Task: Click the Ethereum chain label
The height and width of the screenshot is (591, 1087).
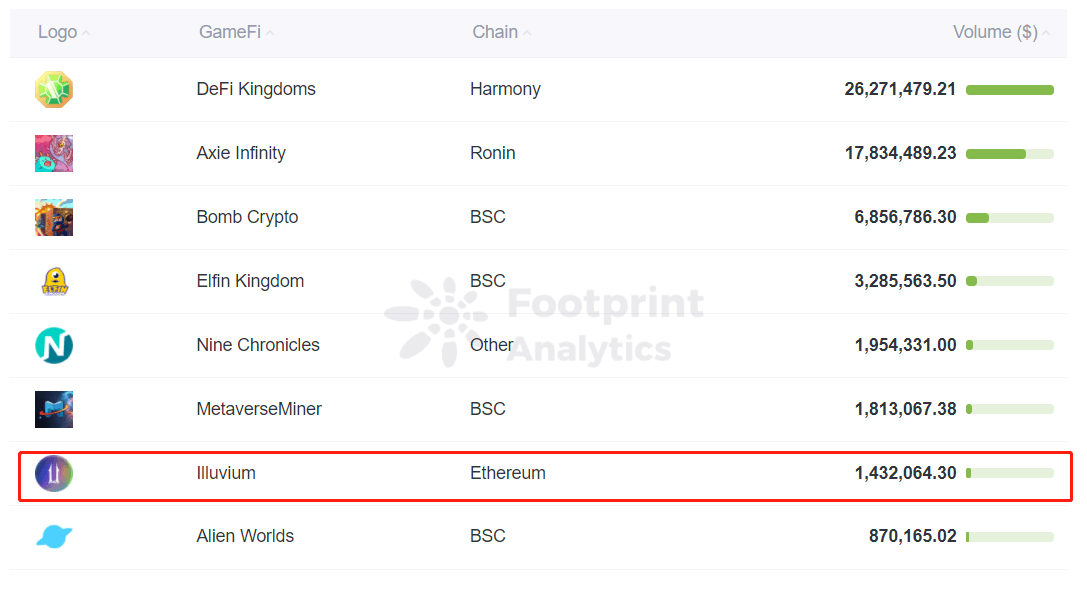Action: point(508,473)
